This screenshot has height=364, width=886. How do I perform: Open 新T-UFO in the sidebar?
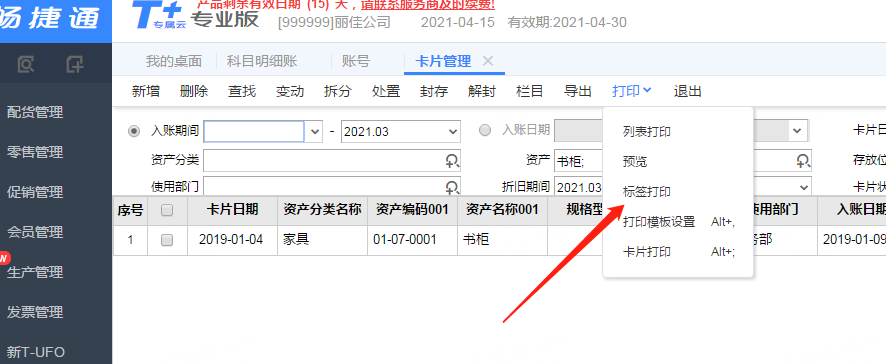coord(36,353)
